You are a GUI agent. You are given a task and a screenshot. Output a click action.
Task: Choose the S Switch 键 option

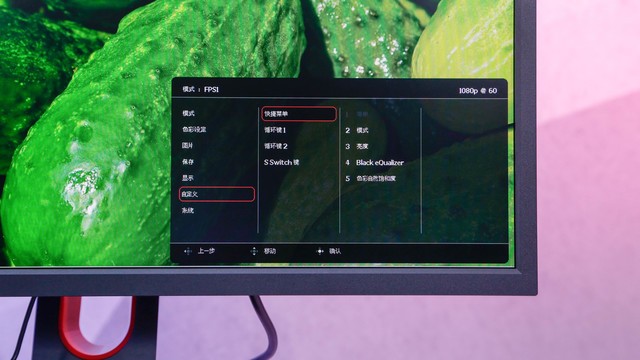281,162
